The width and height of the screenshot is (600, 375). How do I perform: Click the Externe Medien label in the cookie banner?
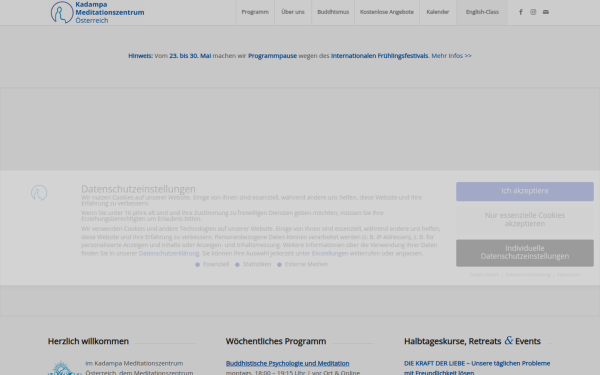tap(306, 264)
